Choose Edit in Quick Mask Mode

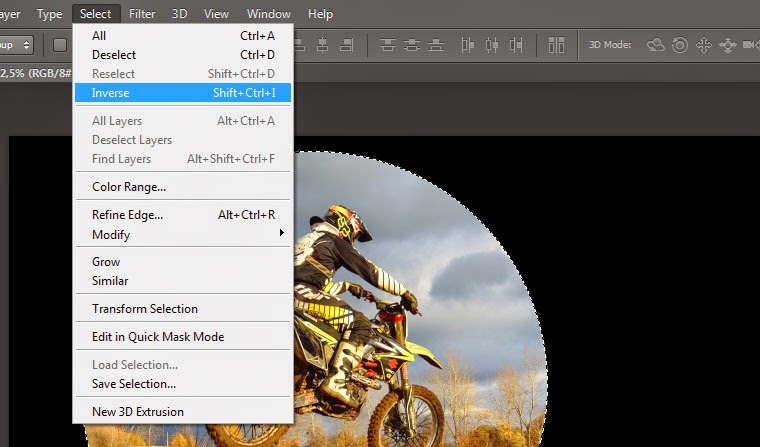pos(183,337)
